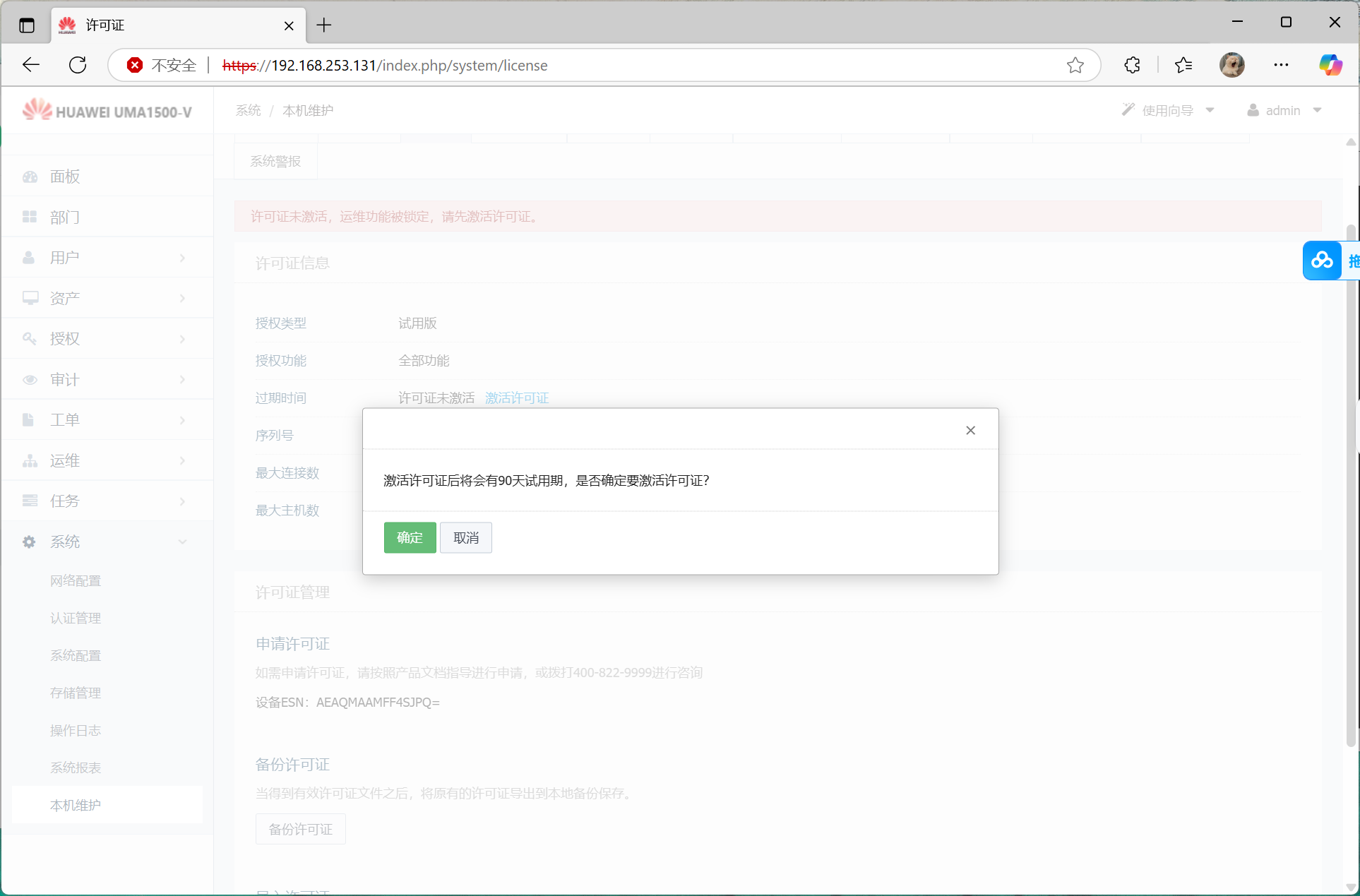Close the activation dialog with X
The width and height of the screenshot is (1360, 896).
click(x=970, y=431)
